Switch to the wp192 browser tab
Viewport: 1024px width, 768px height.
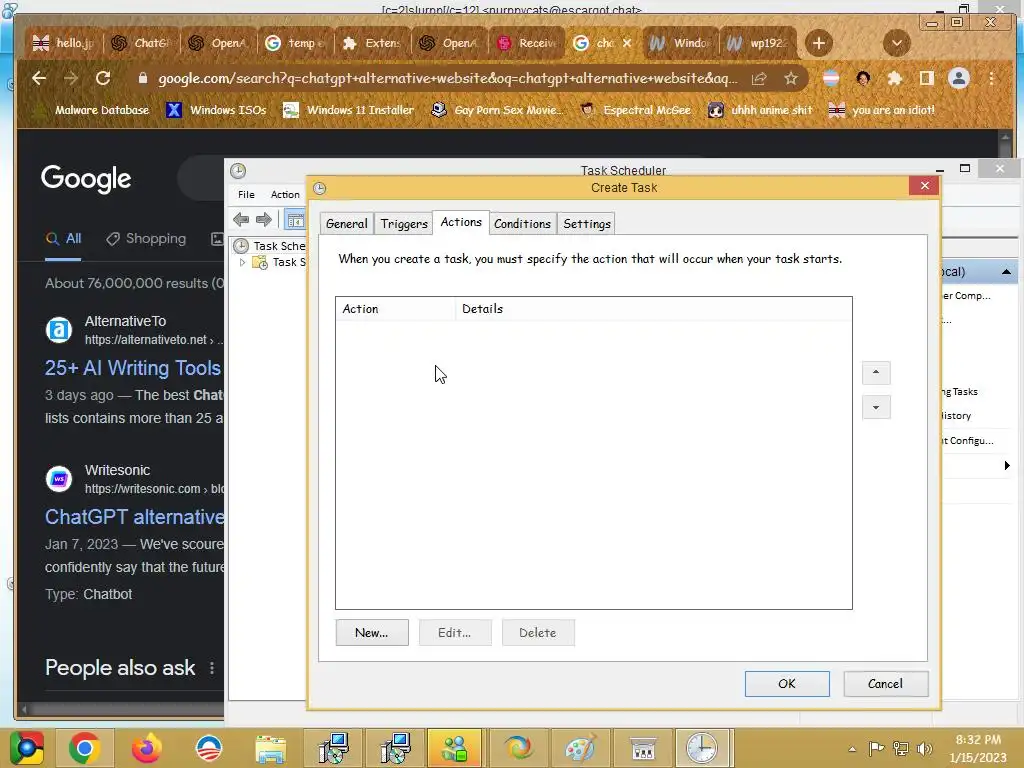[758, 44]
